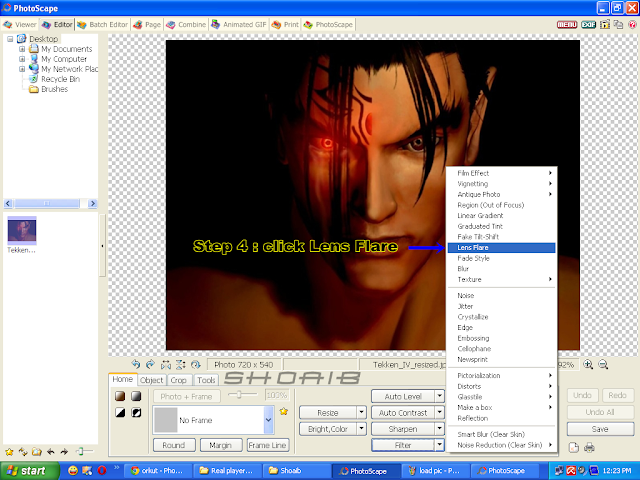Viewport: 640px width, 480px height.
Task: Click the arbitrary rotate circular icon
Action: coord(196,364)
